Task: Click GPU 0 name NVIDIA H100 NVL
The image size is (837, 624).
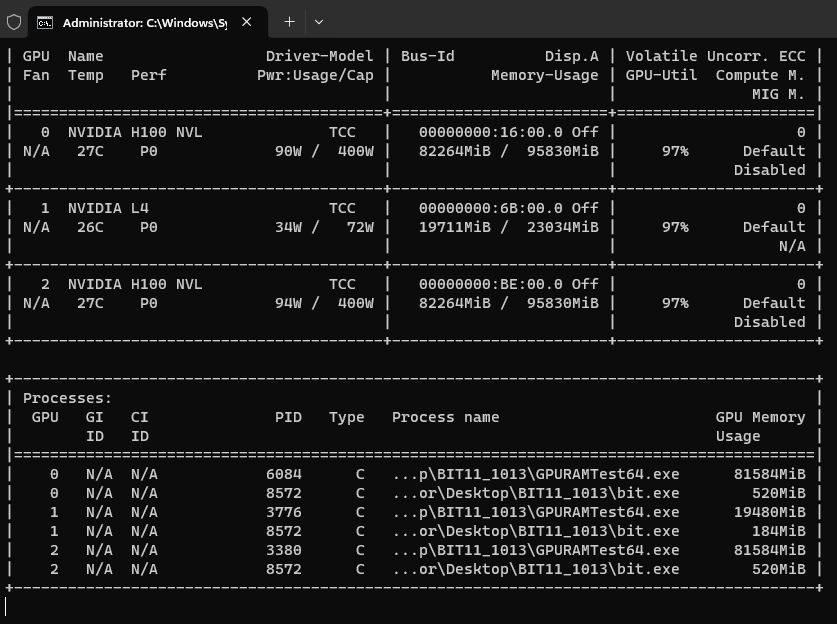Action: pos(135,132)
